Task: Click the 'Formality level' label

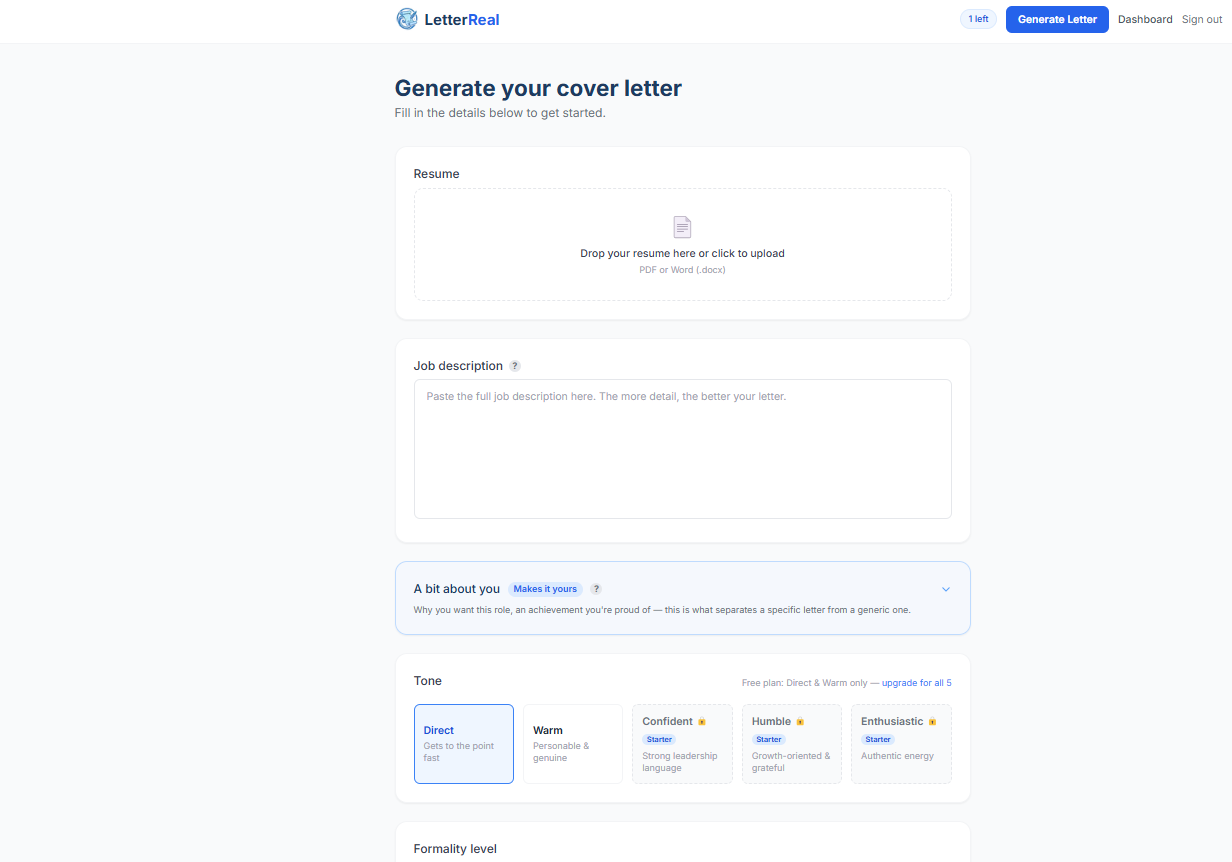Action: (x=455, y=849)
